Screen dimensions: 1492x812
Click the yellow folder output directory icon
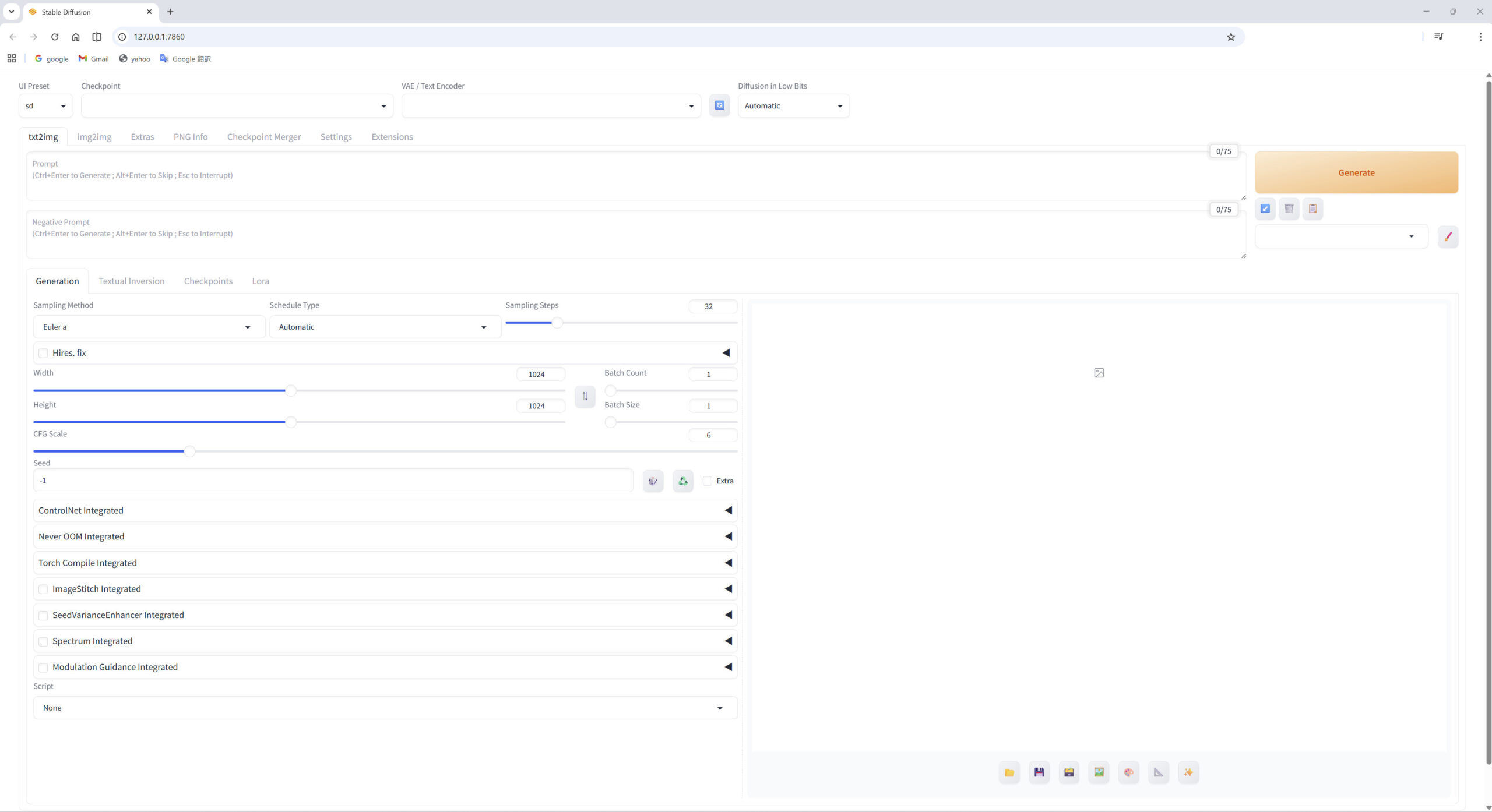pos(1009,772)
